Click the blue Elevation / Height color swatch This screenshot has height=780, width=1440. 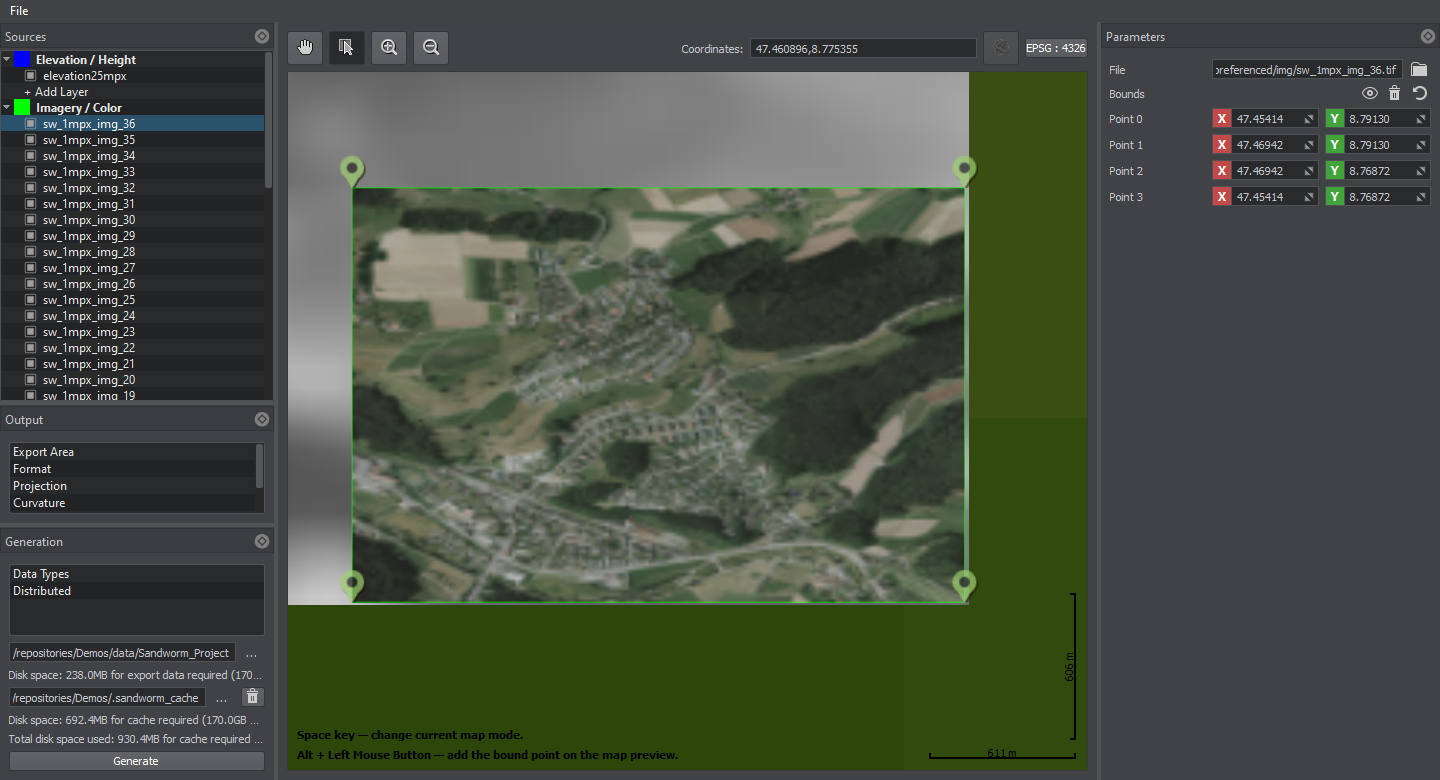pyautogui.click(x=22, y=59)
